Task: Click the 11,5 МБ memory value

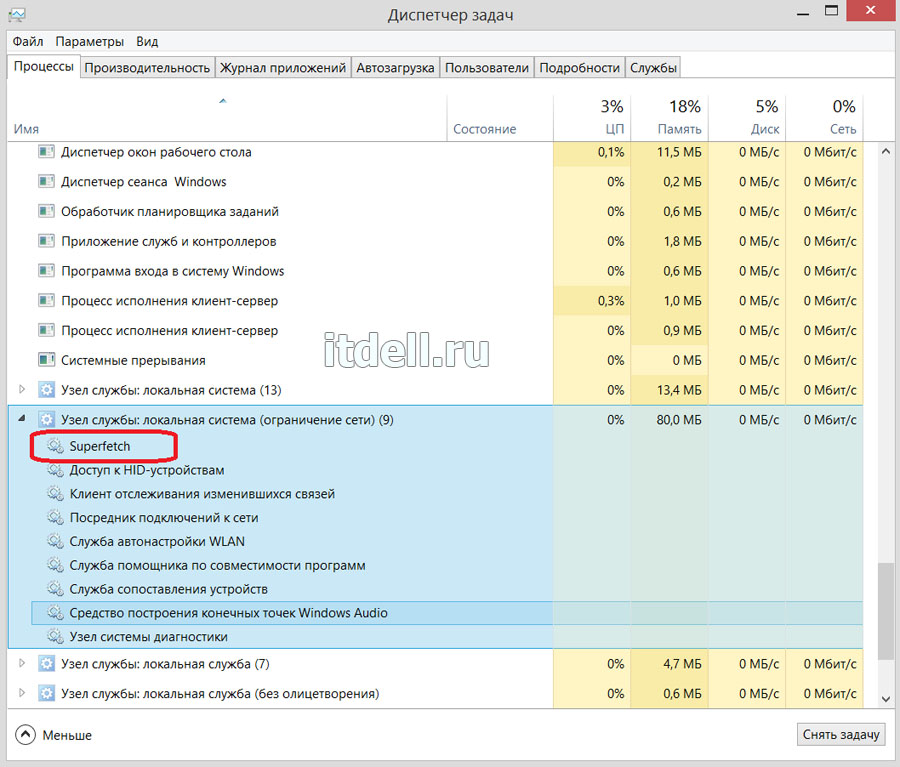Action: [678, 152]
